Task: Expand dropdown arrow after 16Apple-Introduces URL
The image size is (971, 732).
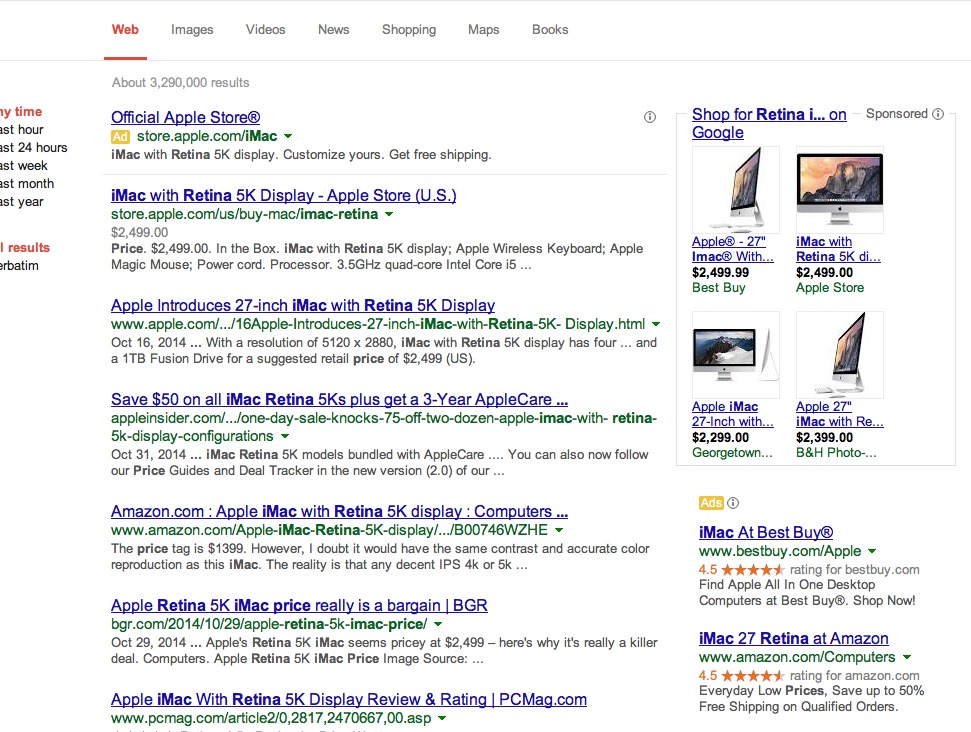Action: tap(656, 324)
